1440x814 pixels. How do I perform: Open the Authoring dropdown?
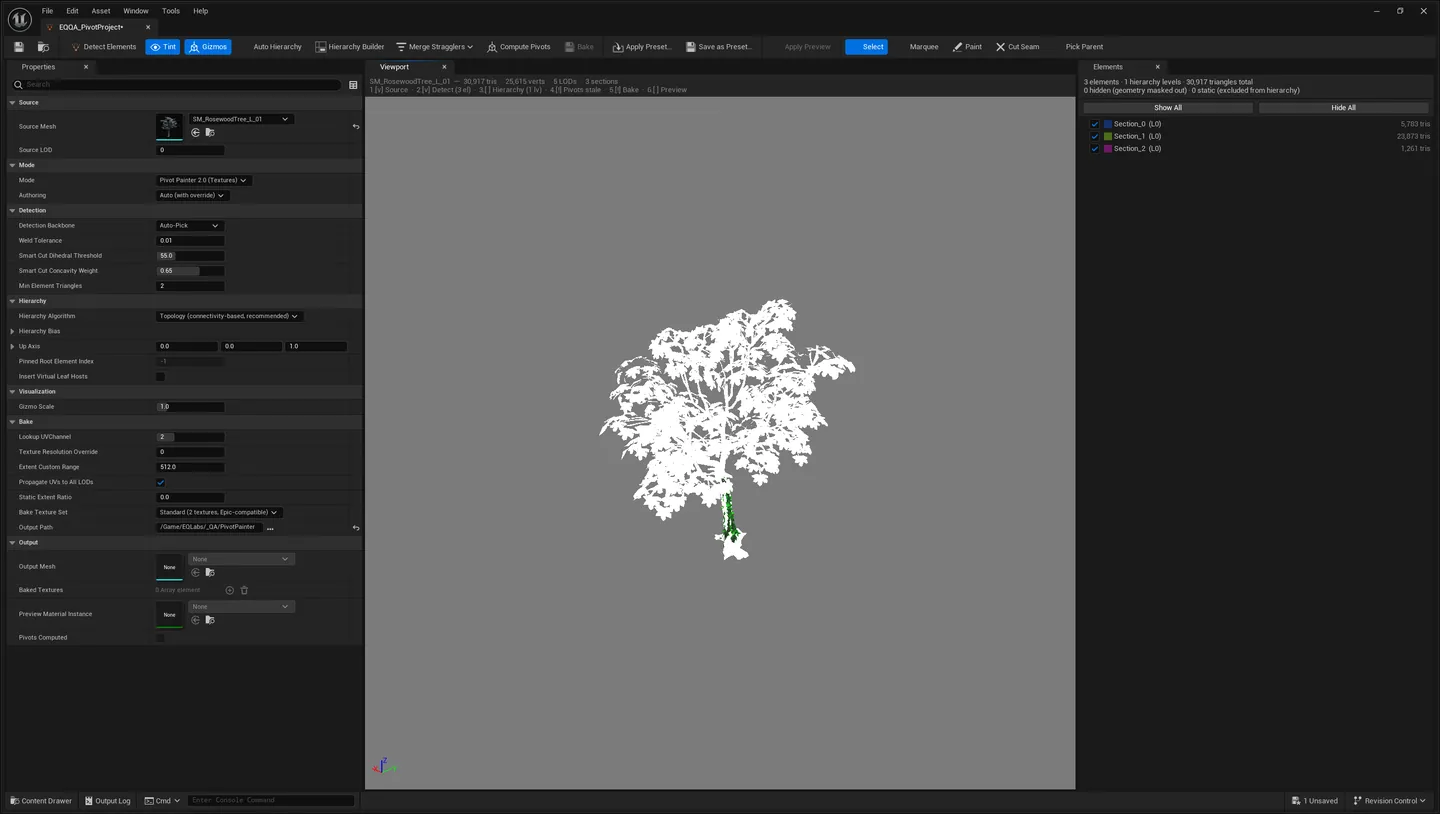coord(193,196)
